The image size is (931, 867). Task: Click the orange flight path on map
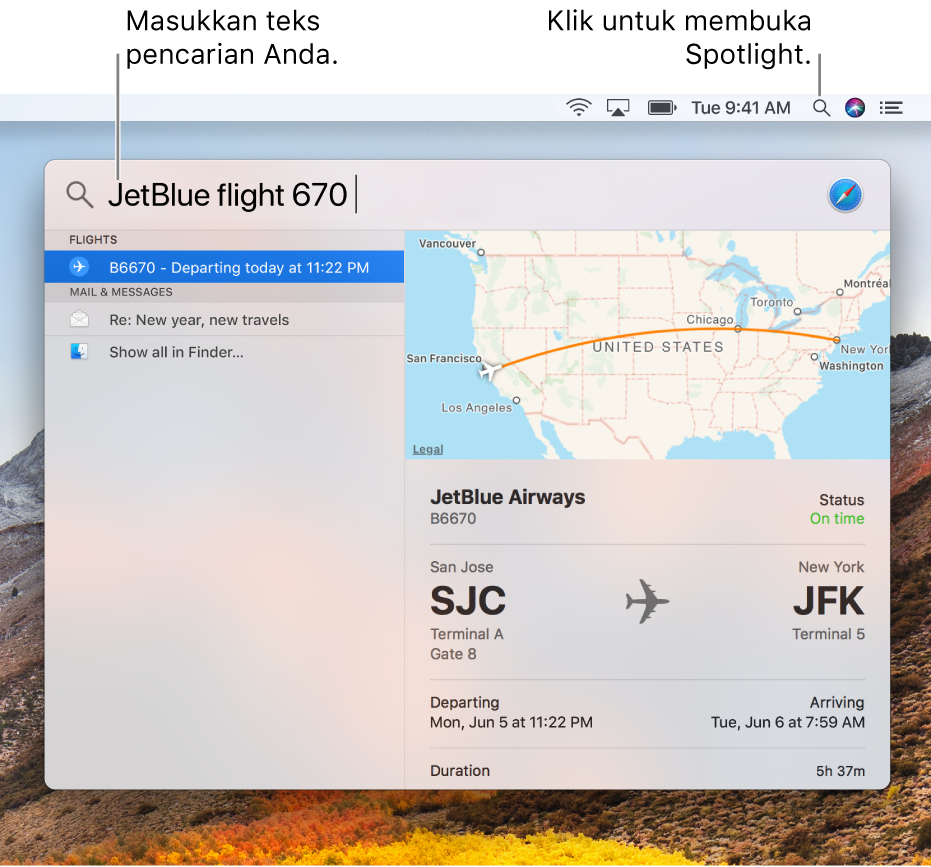(671, 331)
